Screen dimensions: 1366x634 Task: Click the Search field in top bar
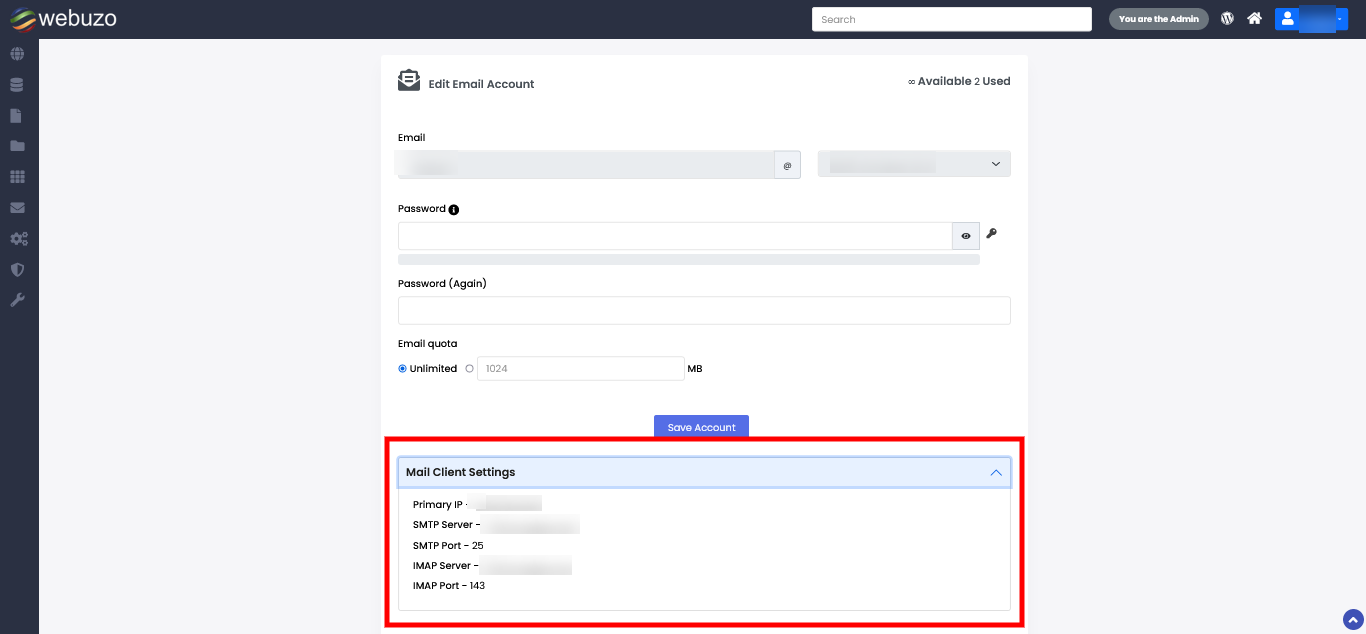click(951, 19)
